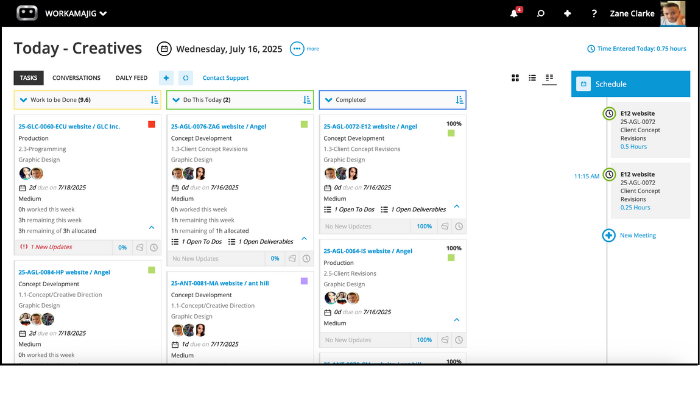Click the blue plus add task button
Viewport: 700px width, 405px height.
tap(166, 78)
